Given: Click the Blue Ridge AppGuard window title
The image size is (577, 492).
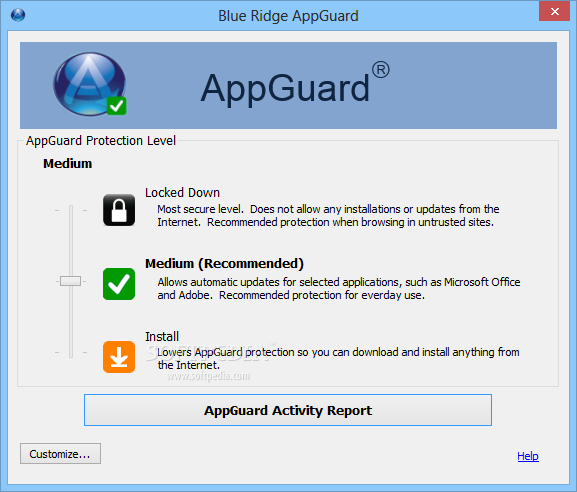Looking at the screenshot, I should [x=288, y=16].
